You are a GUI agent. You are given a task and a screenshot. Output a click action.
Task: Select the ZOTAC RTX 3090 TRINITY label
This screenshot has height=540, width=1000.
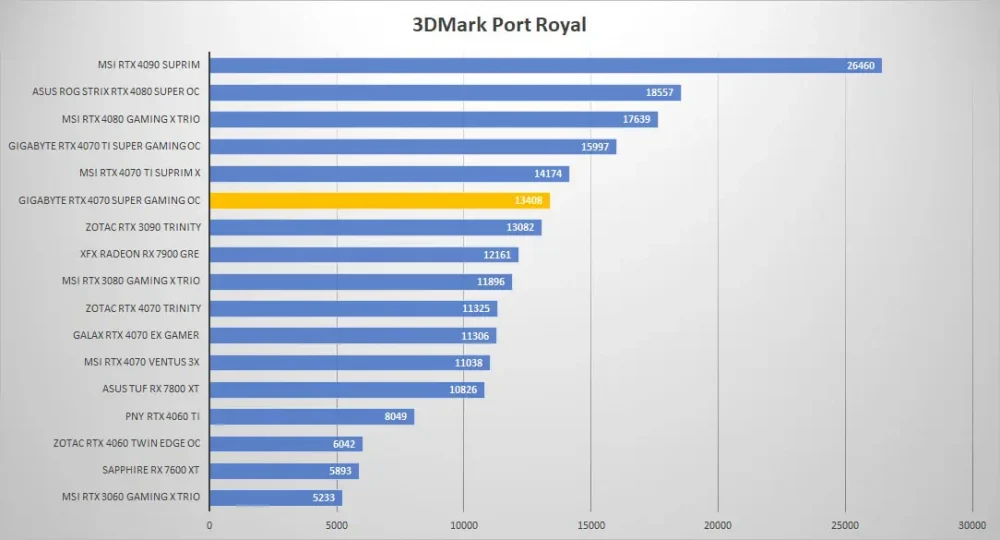143,227
